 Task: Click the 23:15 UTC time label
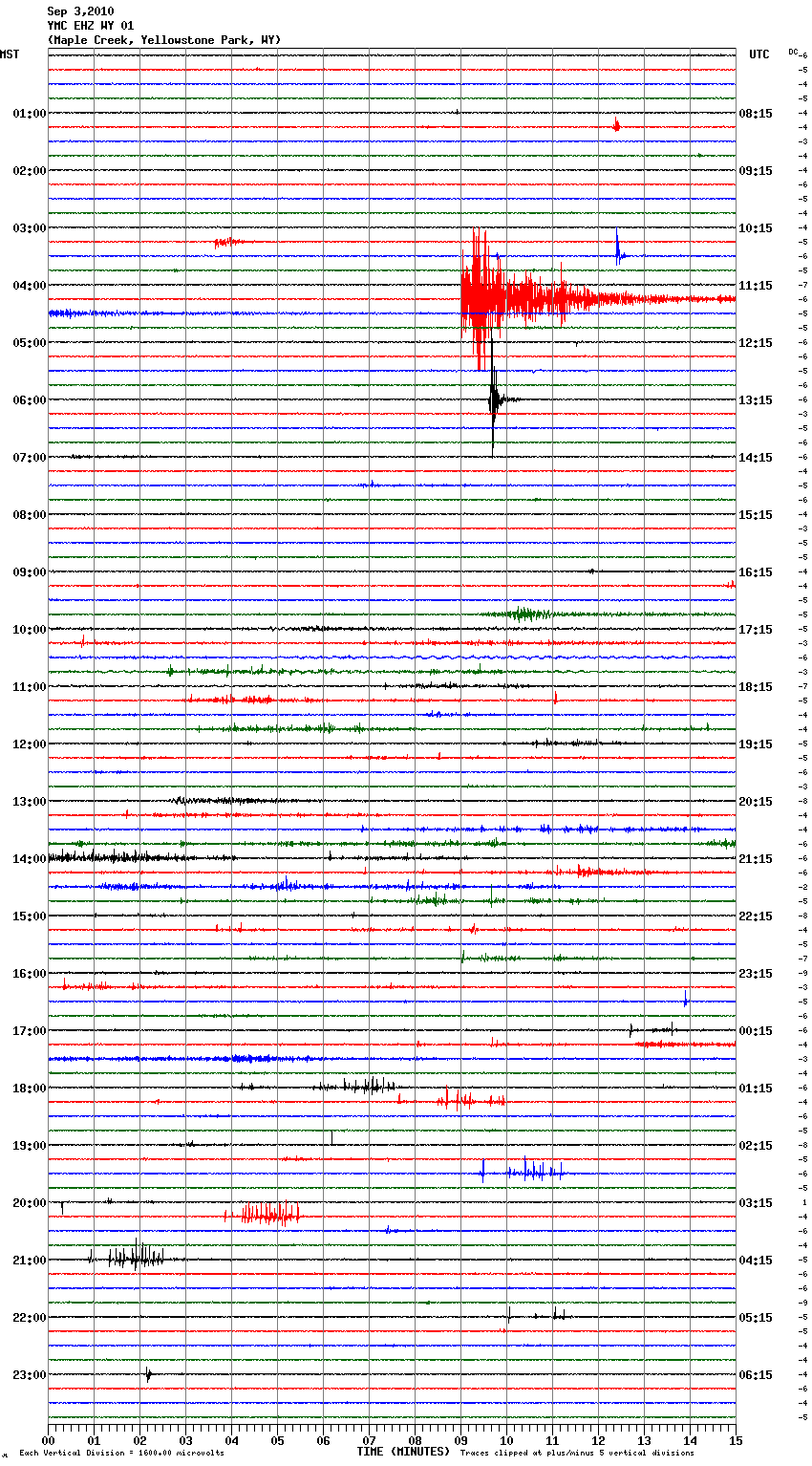click(x=756, y=974)
